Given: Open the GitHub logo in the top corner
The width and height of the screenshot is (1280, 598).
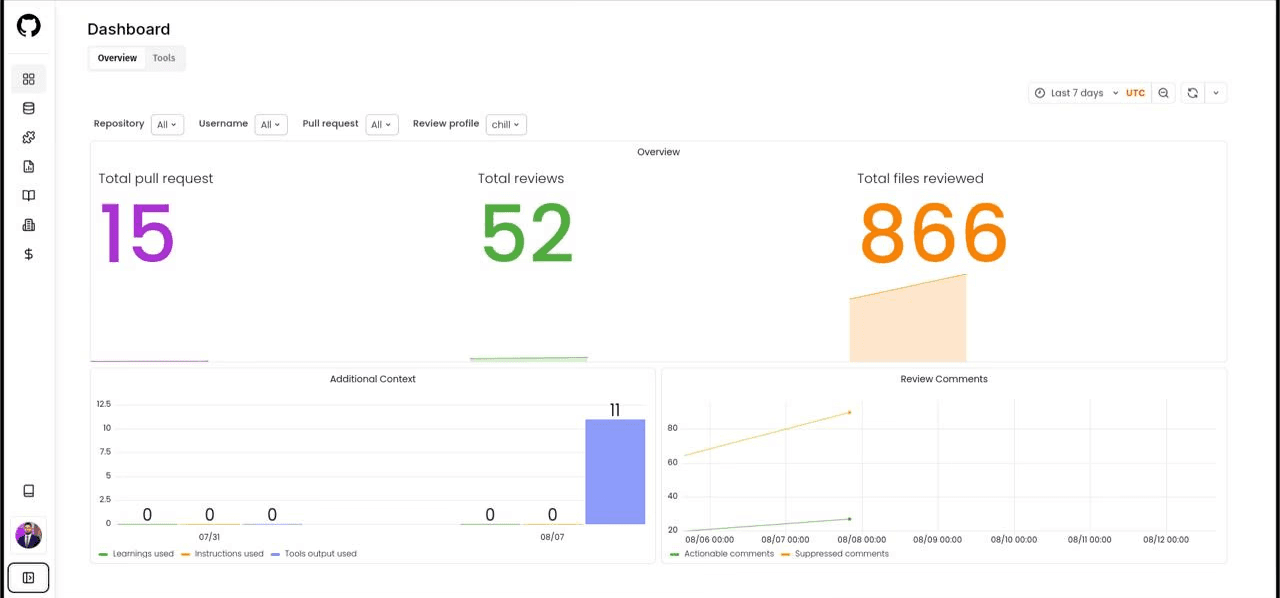Looking at the screenshot, I should point(28,25).
